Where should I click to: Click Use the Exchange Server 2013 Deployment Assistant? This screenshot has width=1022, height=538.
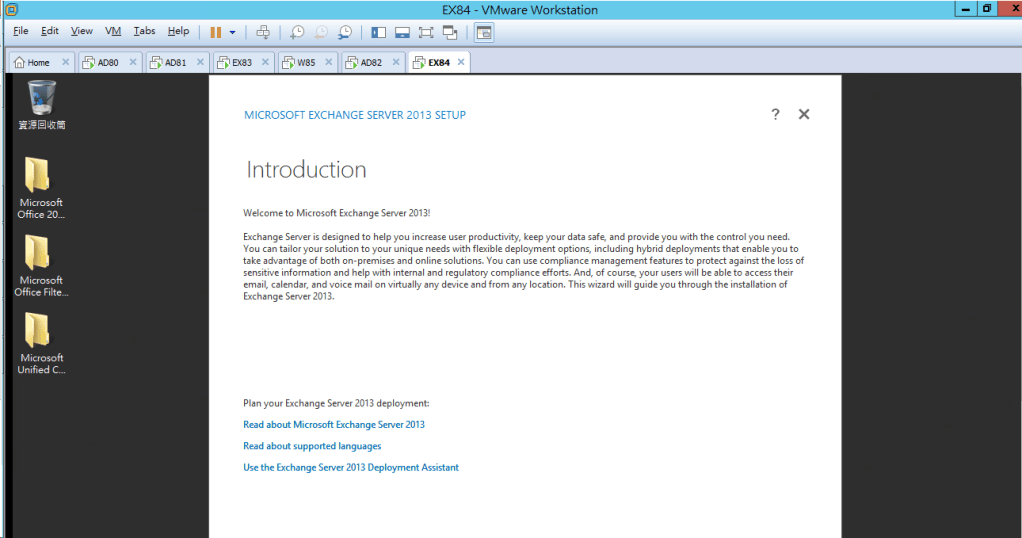point(351,467)
